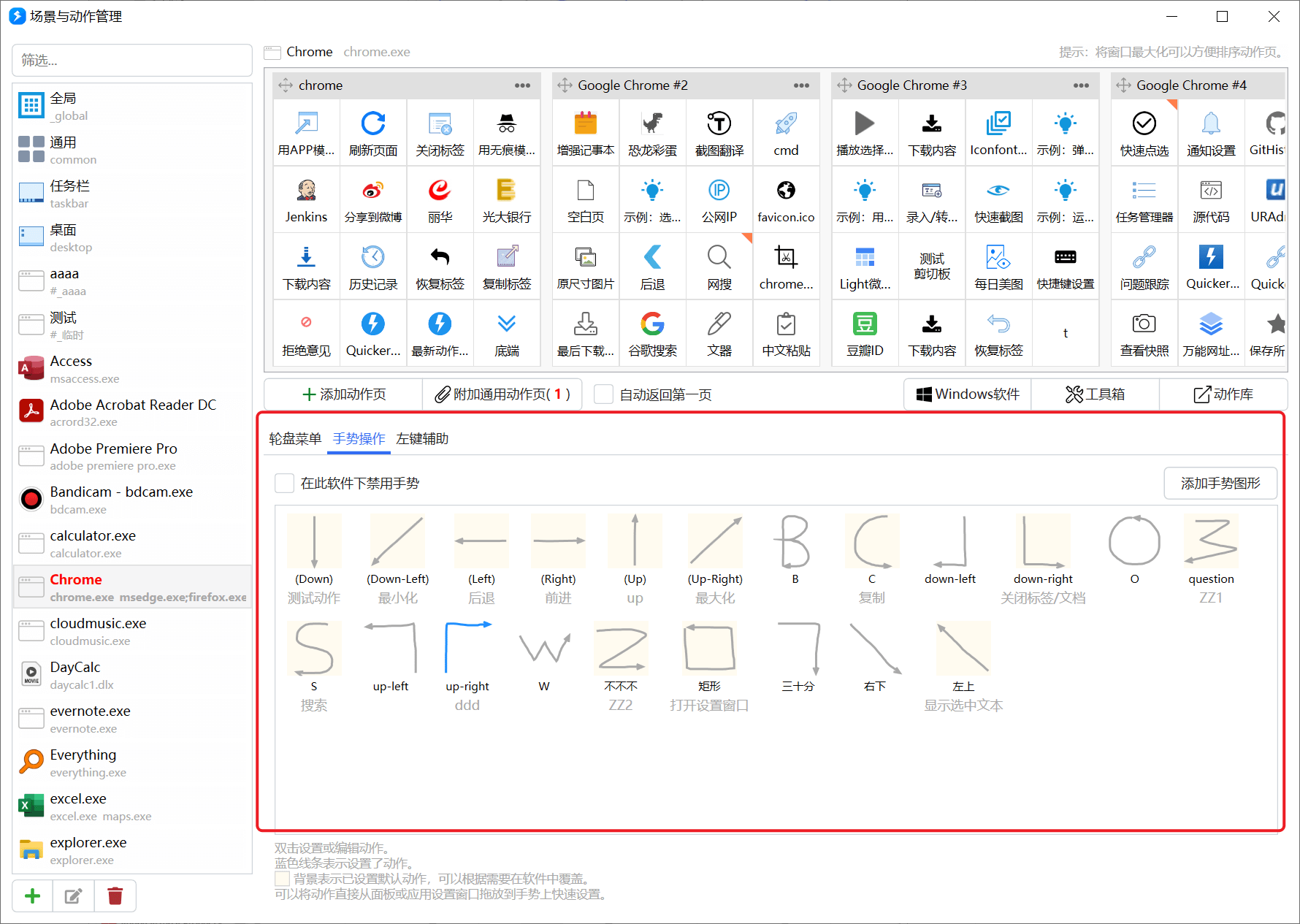Click the 附加通用动作页 button

coord(502,394)
